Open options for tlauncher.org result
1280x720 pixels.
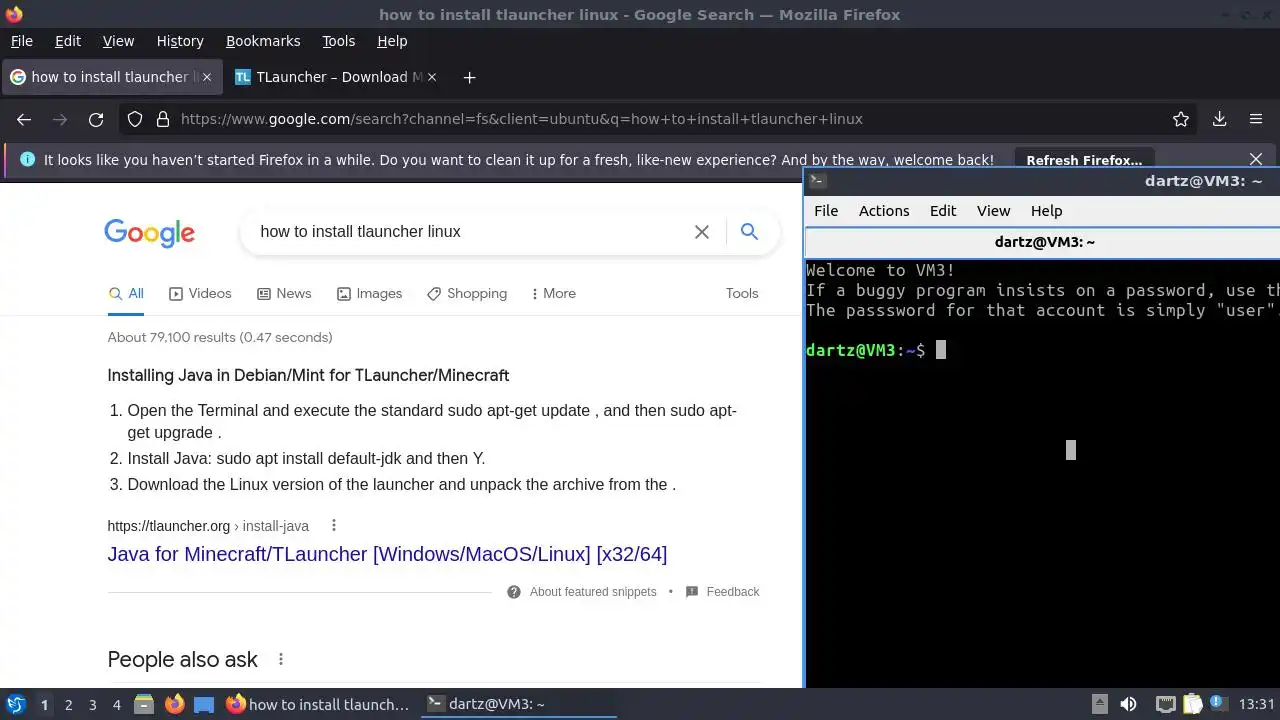(x=334, y=526)
